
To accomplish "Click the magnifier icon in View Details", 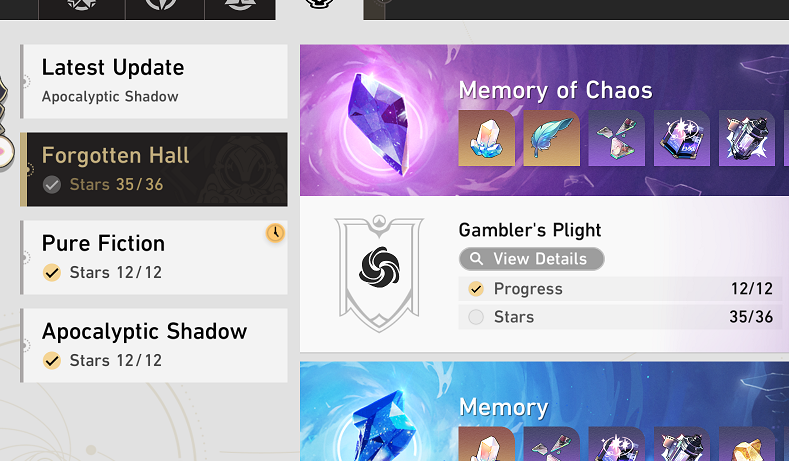I will point(476,259).
